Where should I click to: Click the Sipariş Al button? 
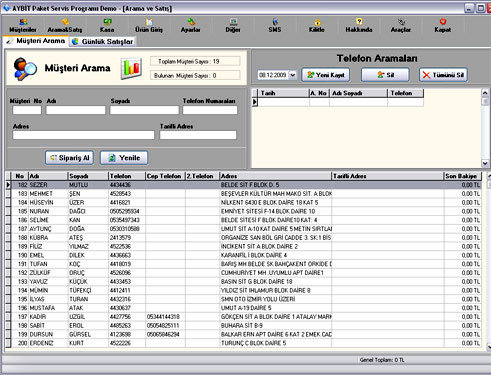pos(69,158)
